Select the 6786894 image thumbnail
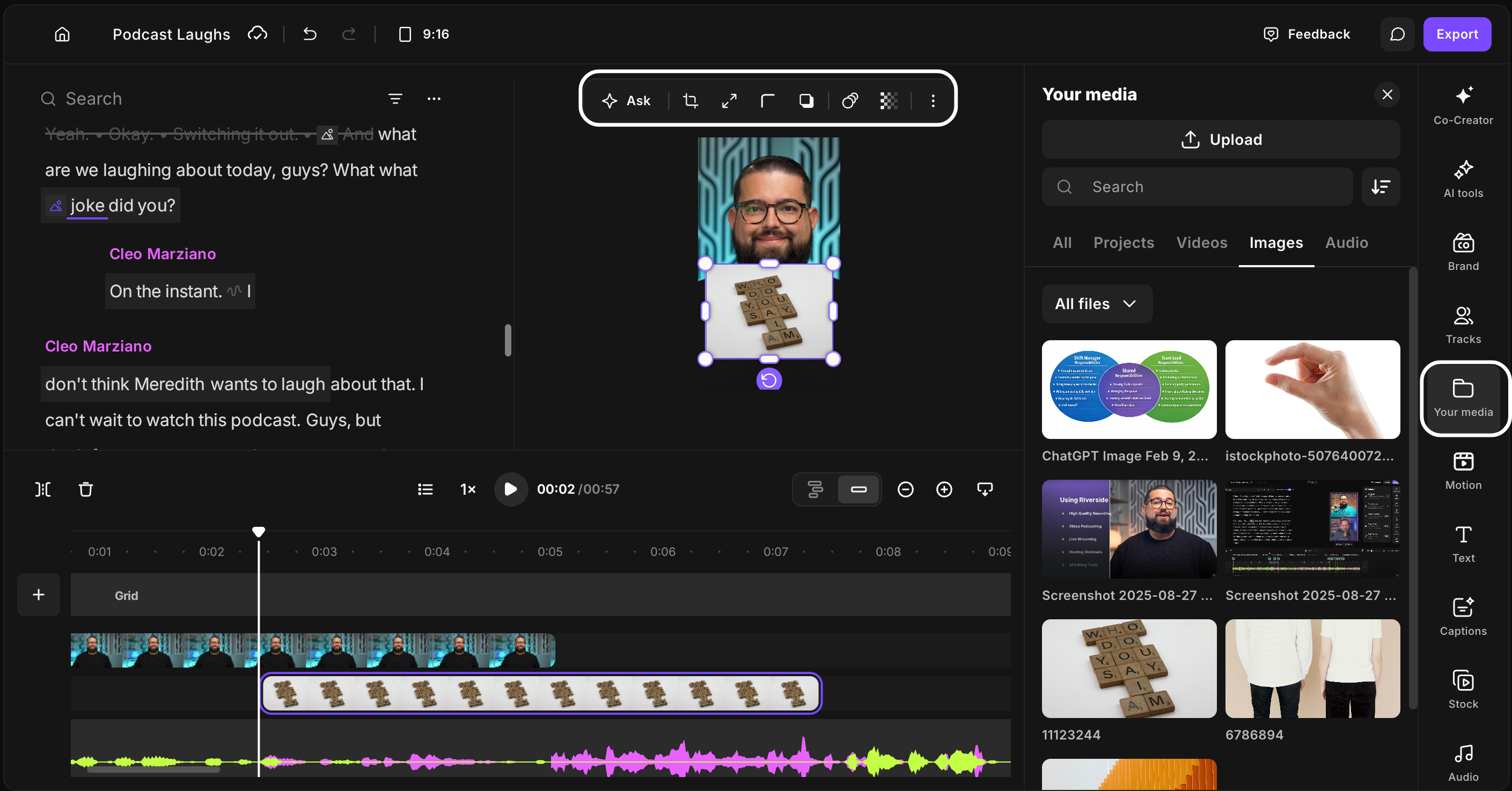 tap(1312, 668)
